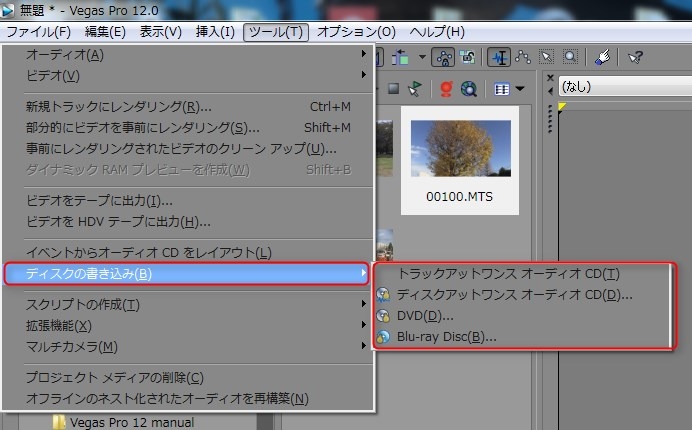Open the (なし) preset dropdown field

625,86
